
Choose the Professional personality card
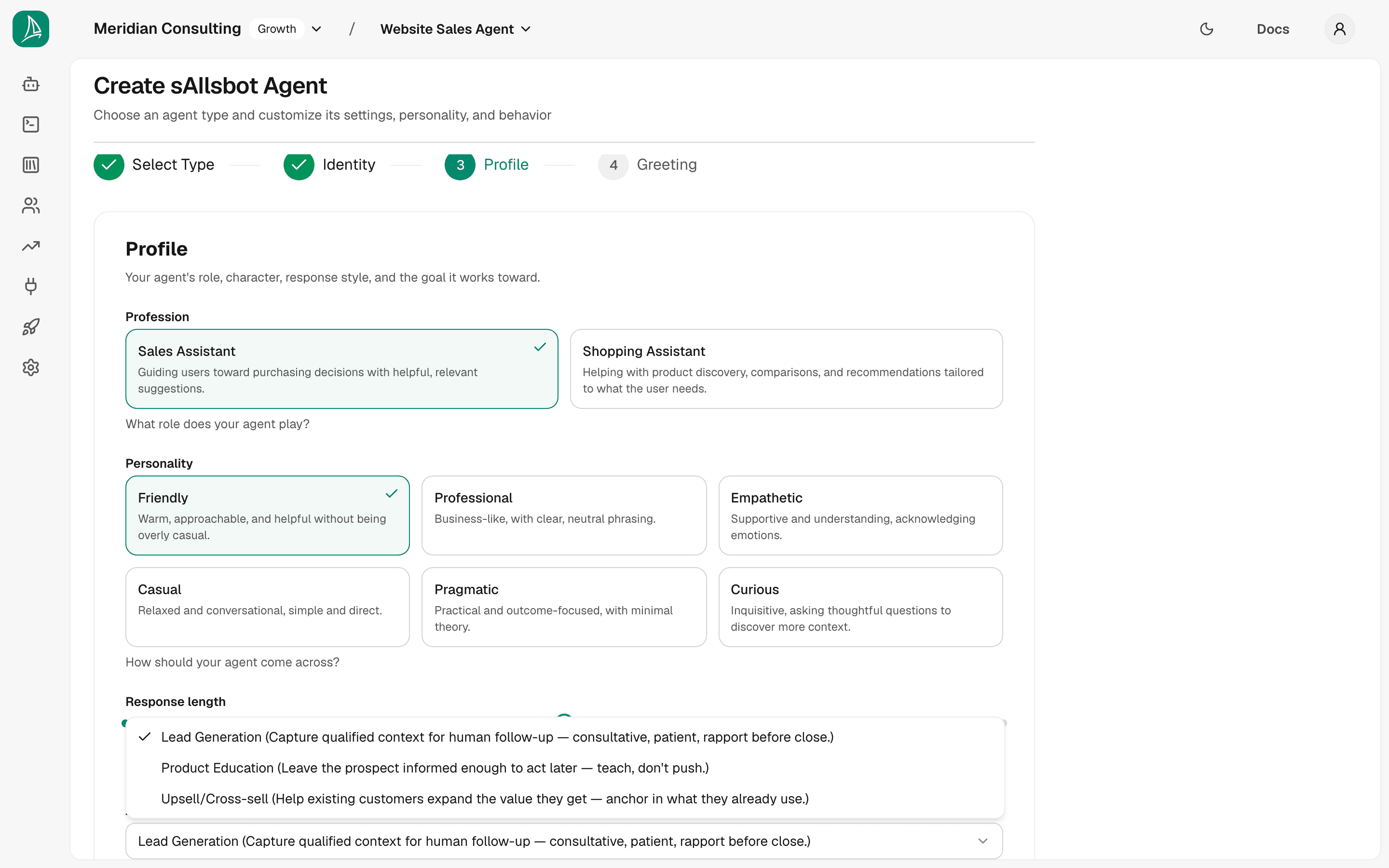(564, 515)
